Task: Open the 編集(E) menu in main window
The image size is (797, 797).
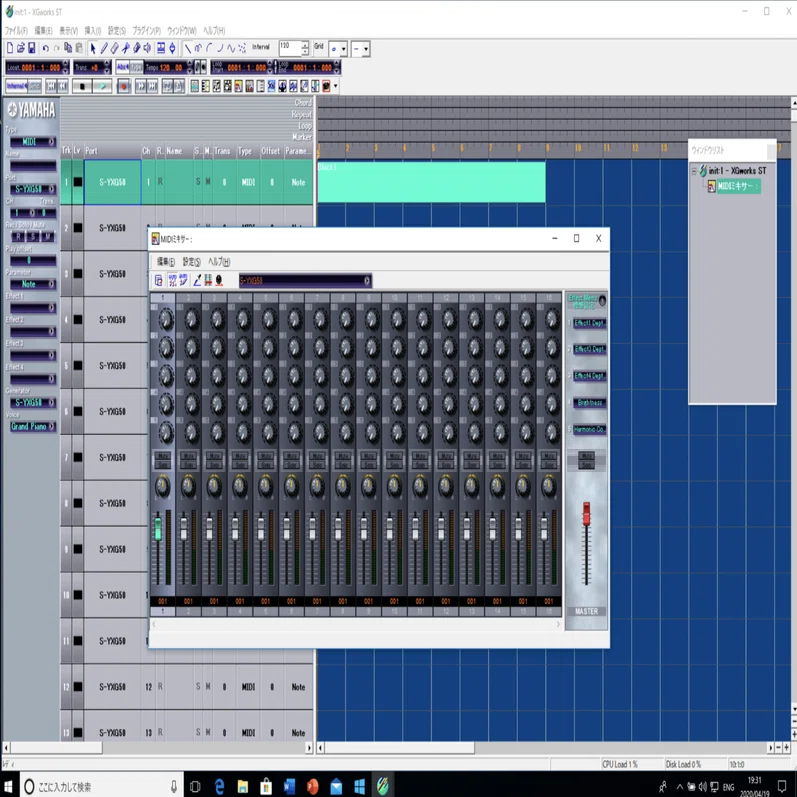Action: coord(44,30)
